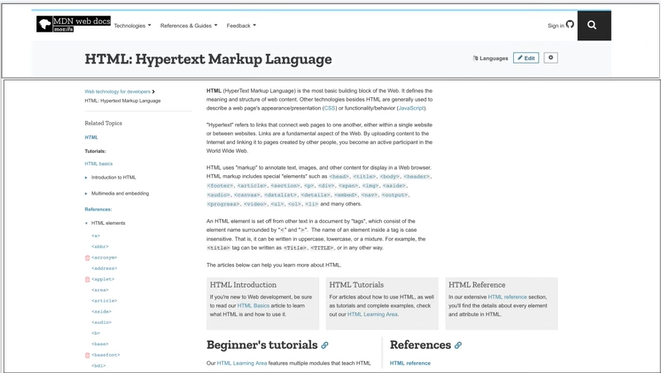The image size is (661, 373).
Task: Open the <article> element sidebar link
Action: [x=104, y=301]
